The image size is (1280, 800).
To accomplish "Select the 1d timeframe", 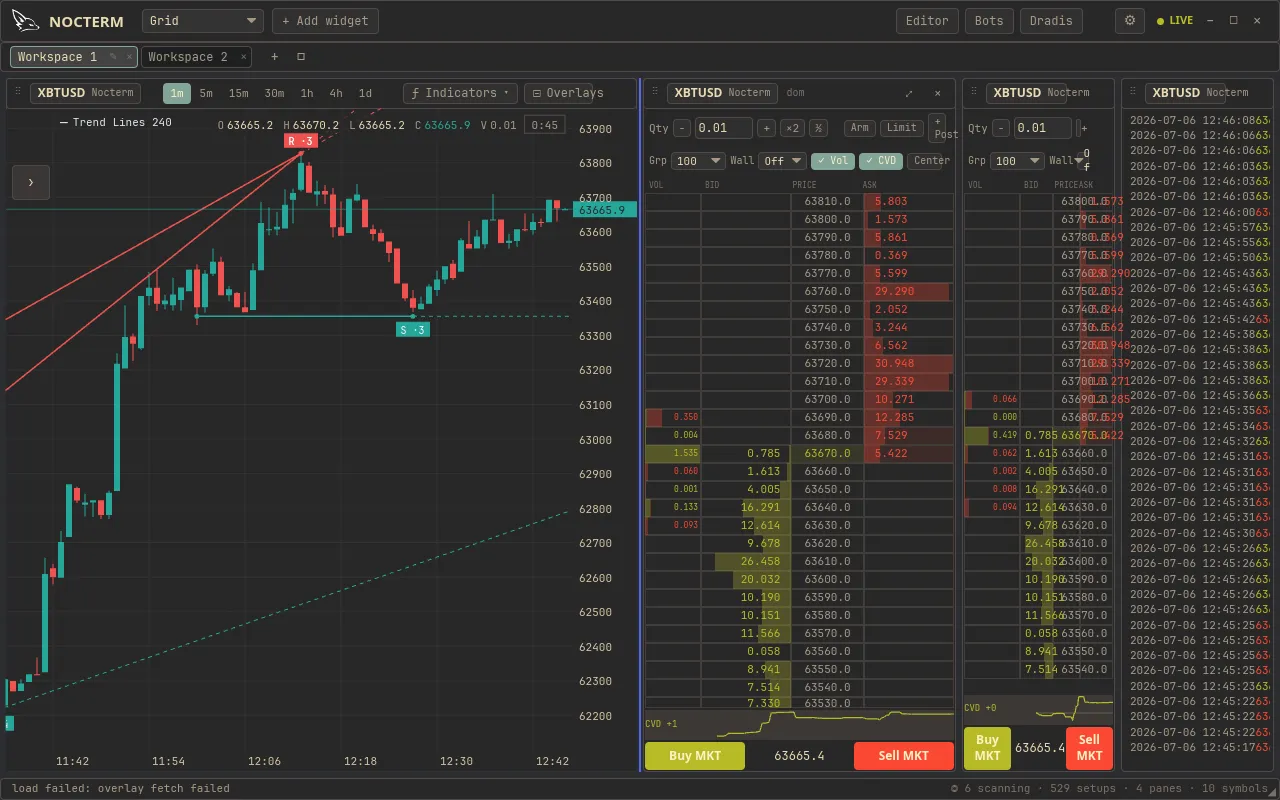I will [365, 93].
